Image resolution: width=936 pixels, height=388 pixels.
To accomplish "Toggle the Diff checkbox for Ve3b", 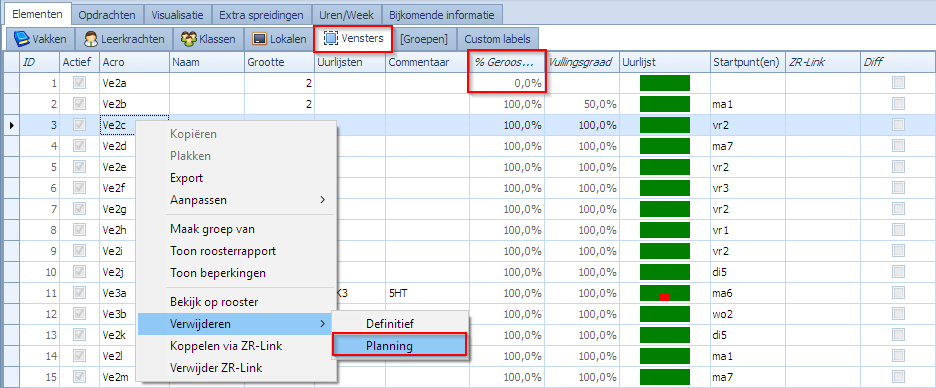I will pyautogui.click(x=898, y=314).
